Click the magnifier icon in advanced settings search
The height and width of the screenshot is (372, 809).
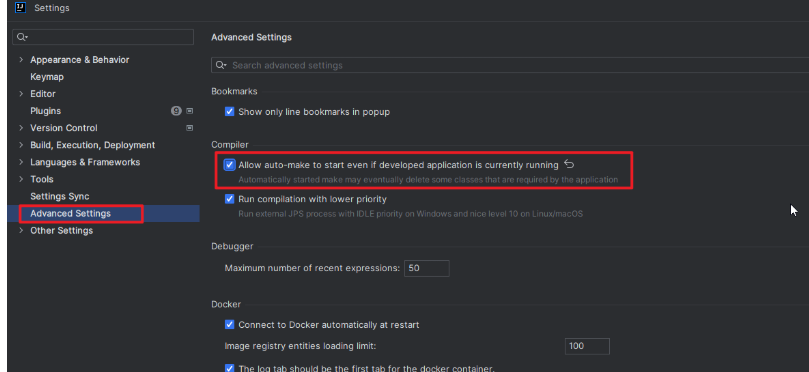(x=221, y=65)
